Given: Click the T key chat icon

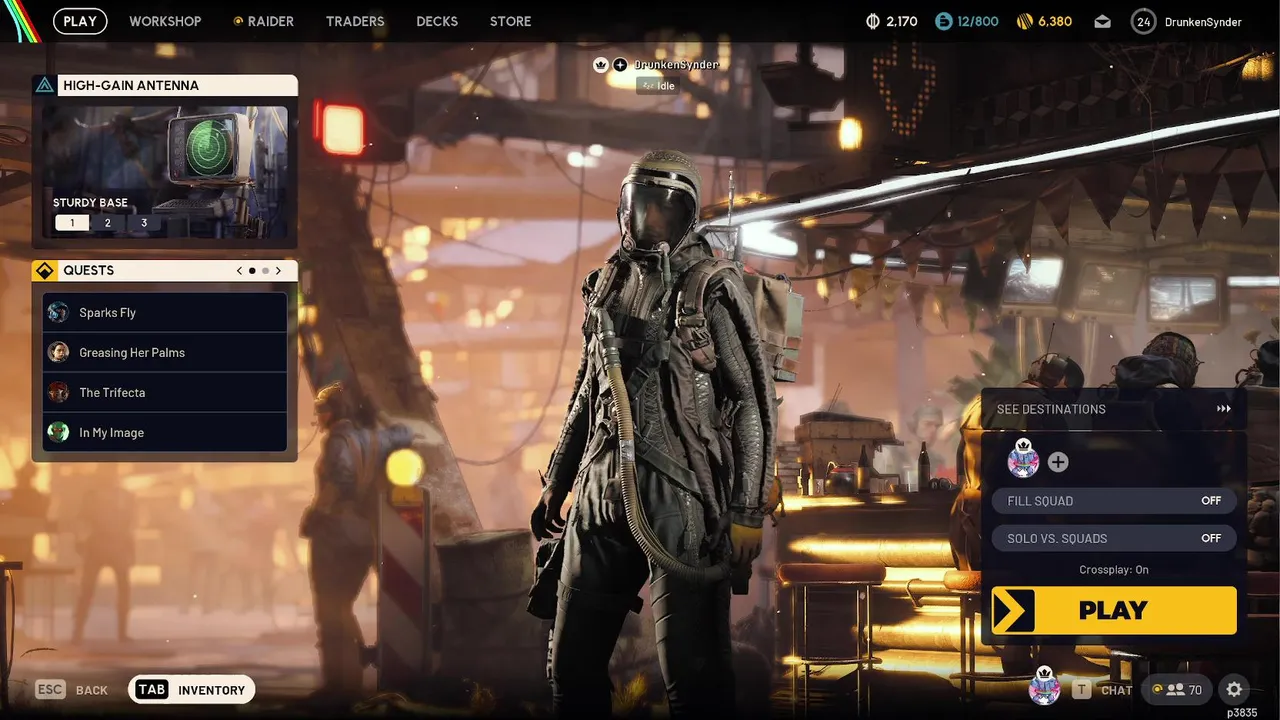Looking at the screenshot, I should pyautogui.click(x=1081, y=690).
